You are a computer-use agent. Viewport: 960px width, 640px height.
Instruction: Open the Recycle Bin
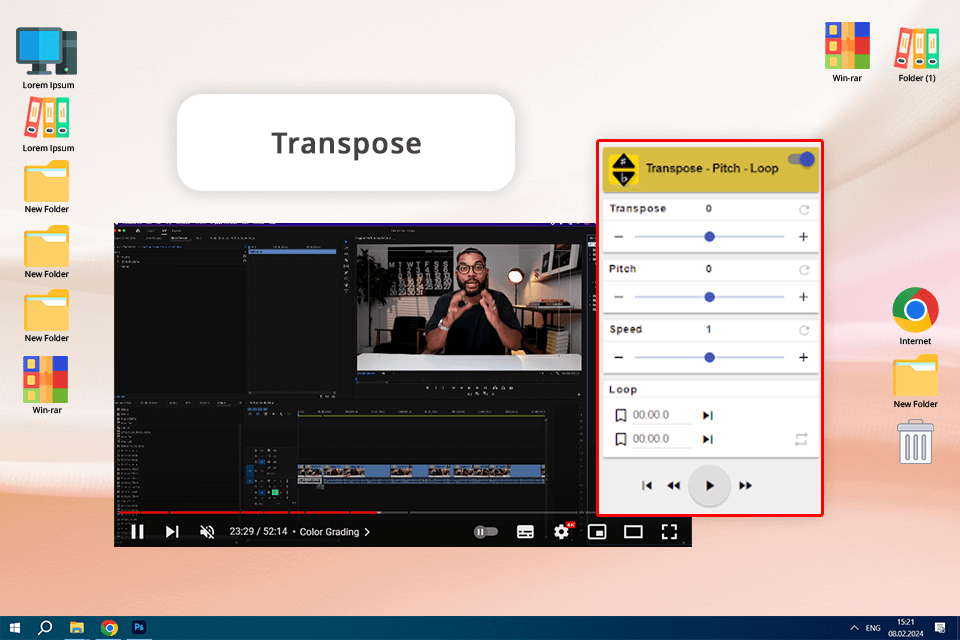point(915,441)
